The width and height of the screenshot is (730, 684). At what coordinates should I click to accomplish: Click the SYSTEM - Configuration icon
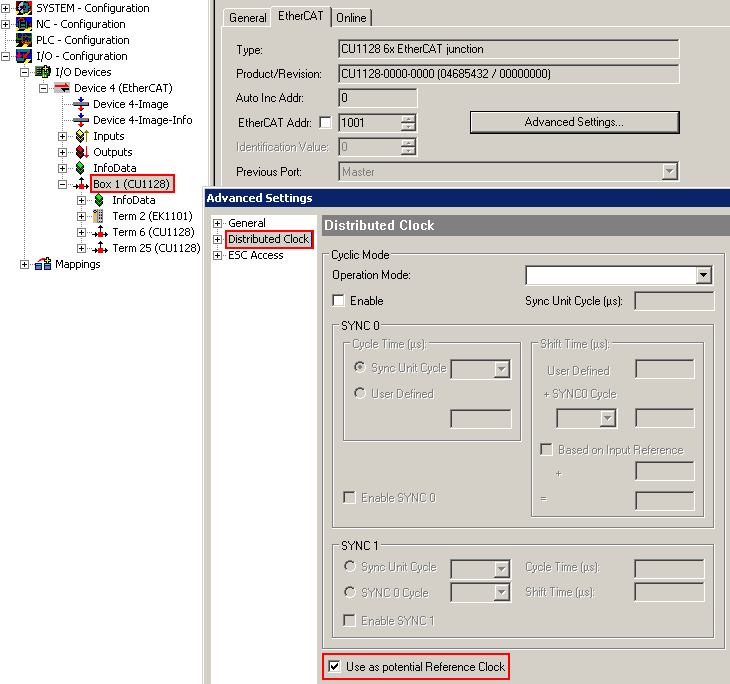24,8
